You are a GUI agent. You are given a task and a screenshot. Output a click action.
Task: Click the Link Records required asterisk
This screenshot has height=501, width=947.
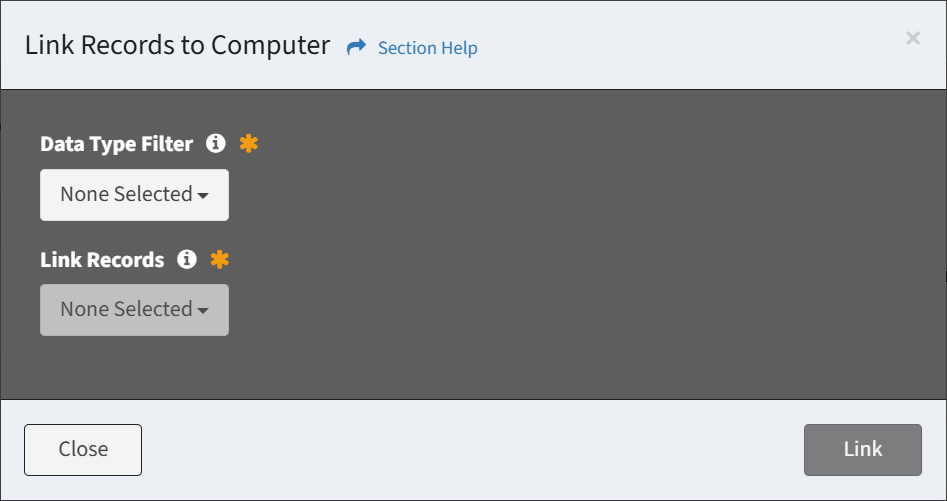pos(219,260)
